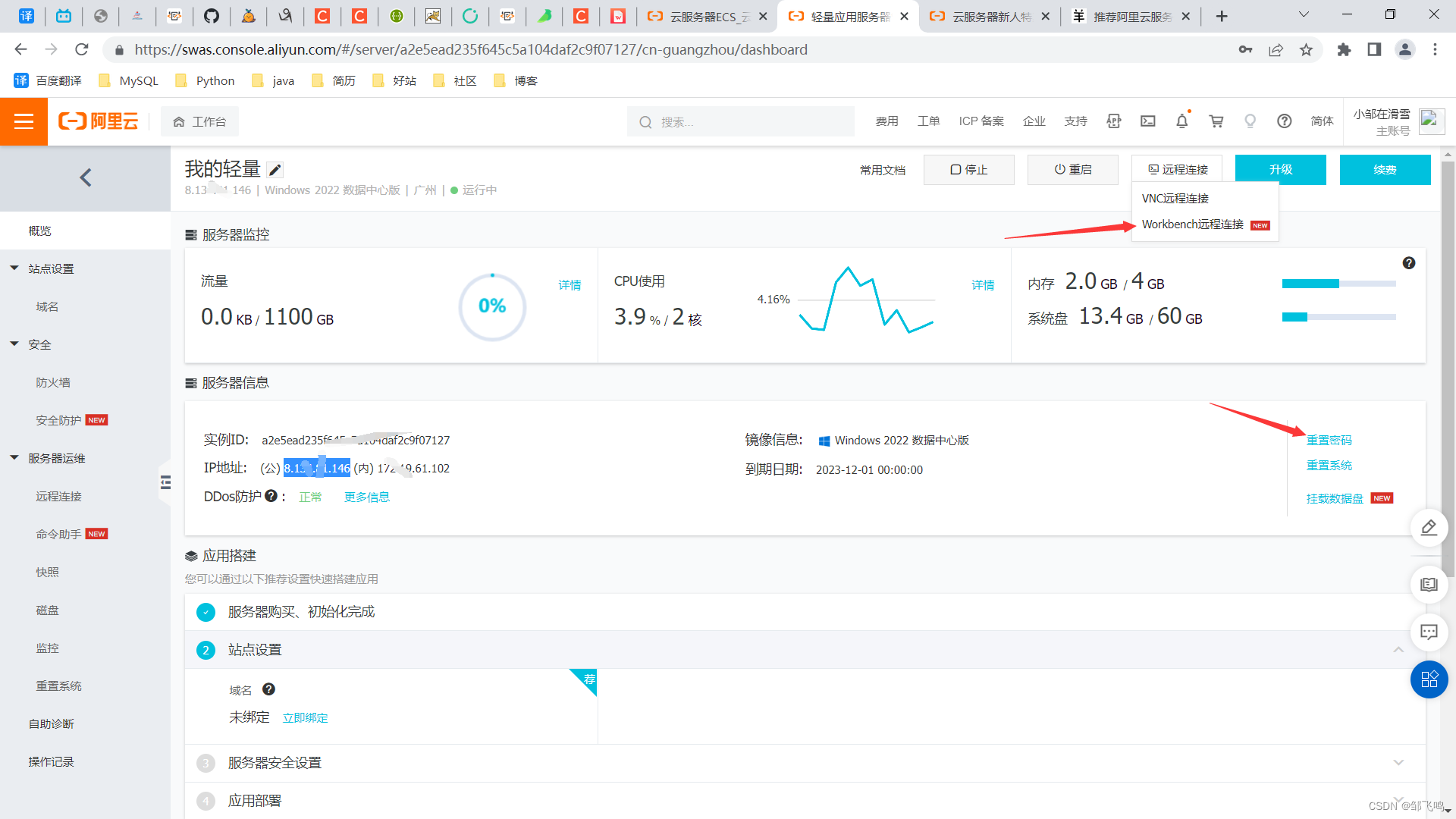Collapse the 安全 sidebar group
This screenshot has height=819, width=1456.
pyautogui.click(x=14, y=344)
